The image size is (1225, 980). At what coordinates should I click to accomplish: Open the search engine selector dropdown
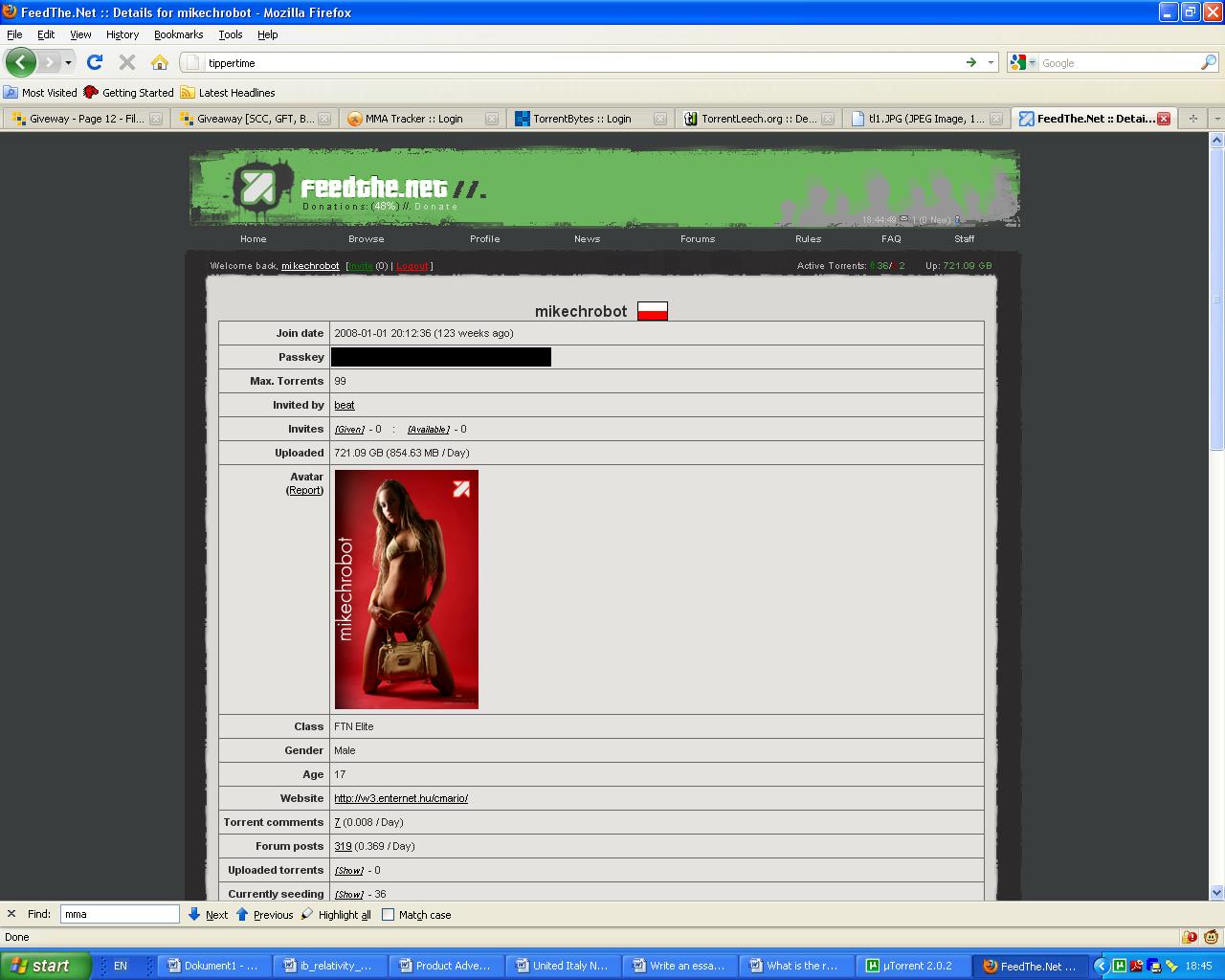click(1023, 62)
